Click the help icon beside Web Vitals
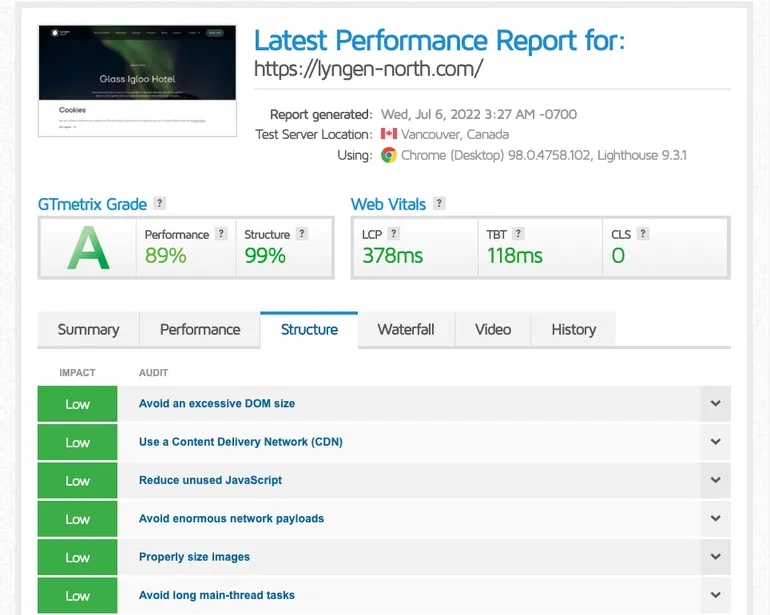This screenshot has height=615, width=770. click(439, 204)
